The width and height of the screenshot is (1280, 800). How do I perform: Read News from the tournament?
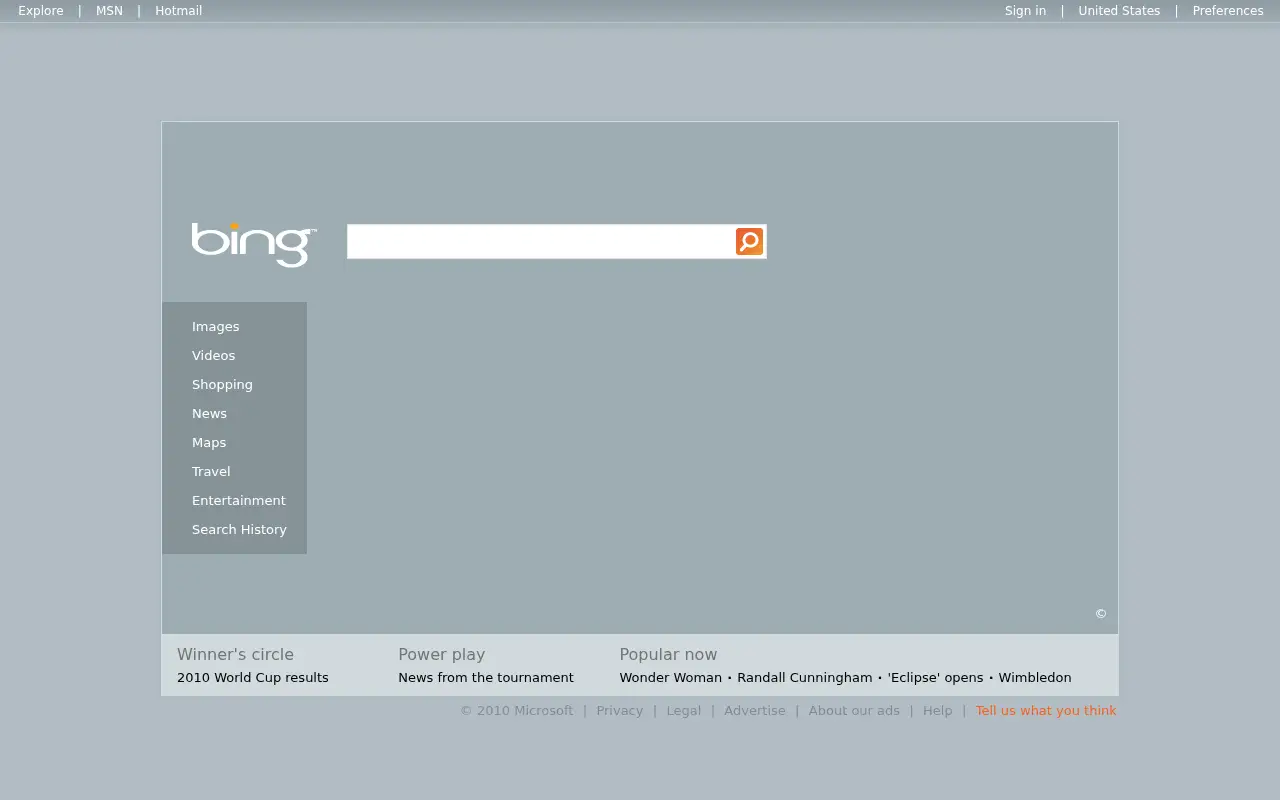(x=486, y=677)
